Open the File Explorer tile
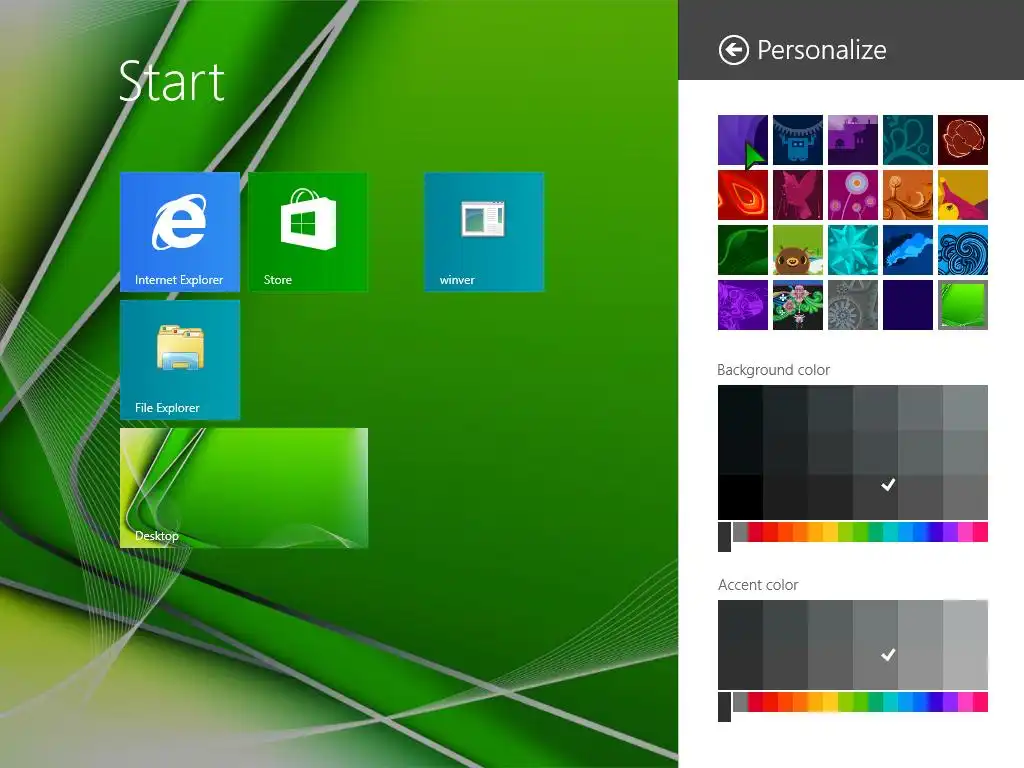Viewport: 1024px width, 768px height. (180, 360)
